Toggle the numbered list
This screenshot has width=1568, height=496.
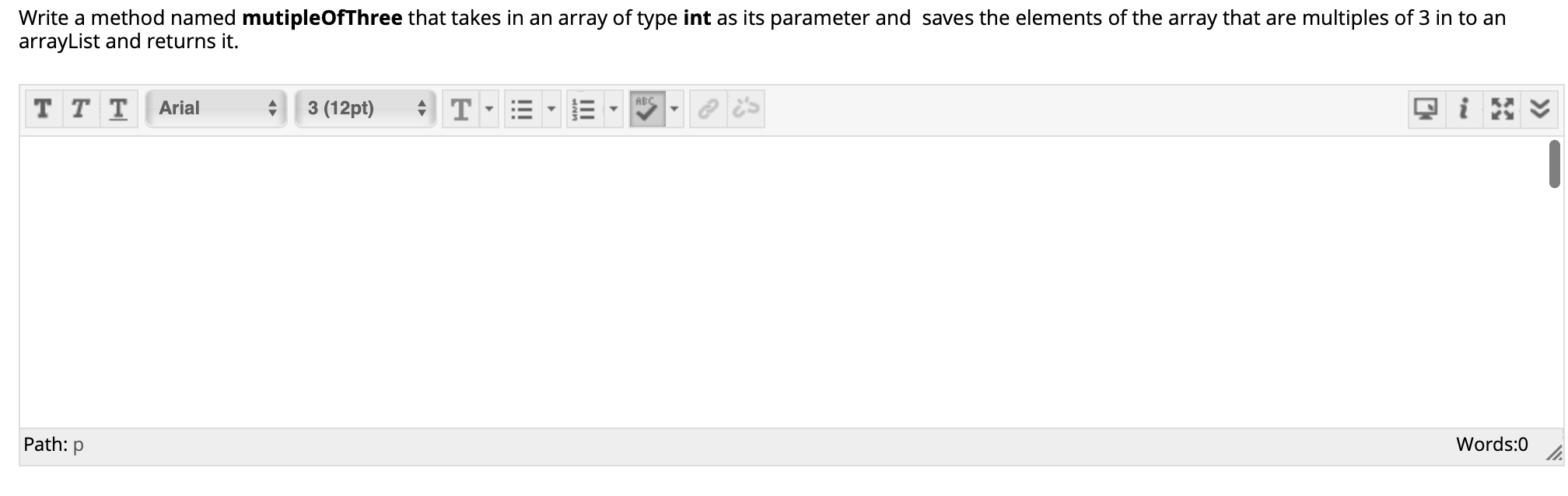(x=586, y=109)
